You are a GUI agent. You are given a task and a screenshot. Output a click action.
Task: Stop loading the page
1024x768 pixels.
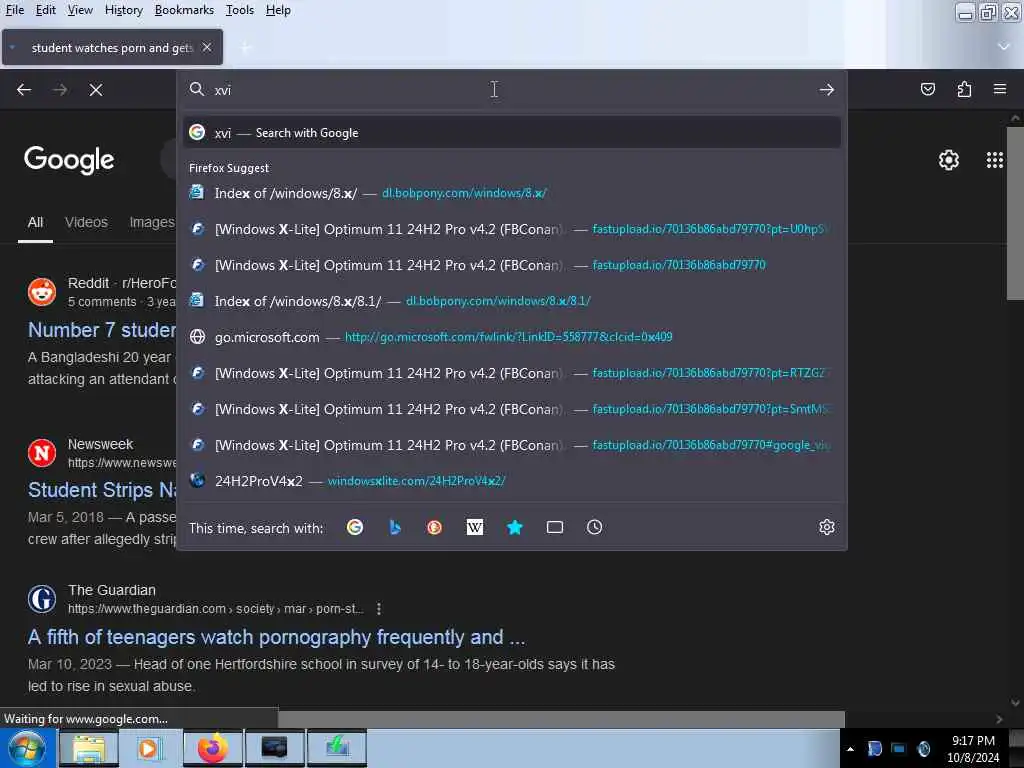click(x=96, y=89)
